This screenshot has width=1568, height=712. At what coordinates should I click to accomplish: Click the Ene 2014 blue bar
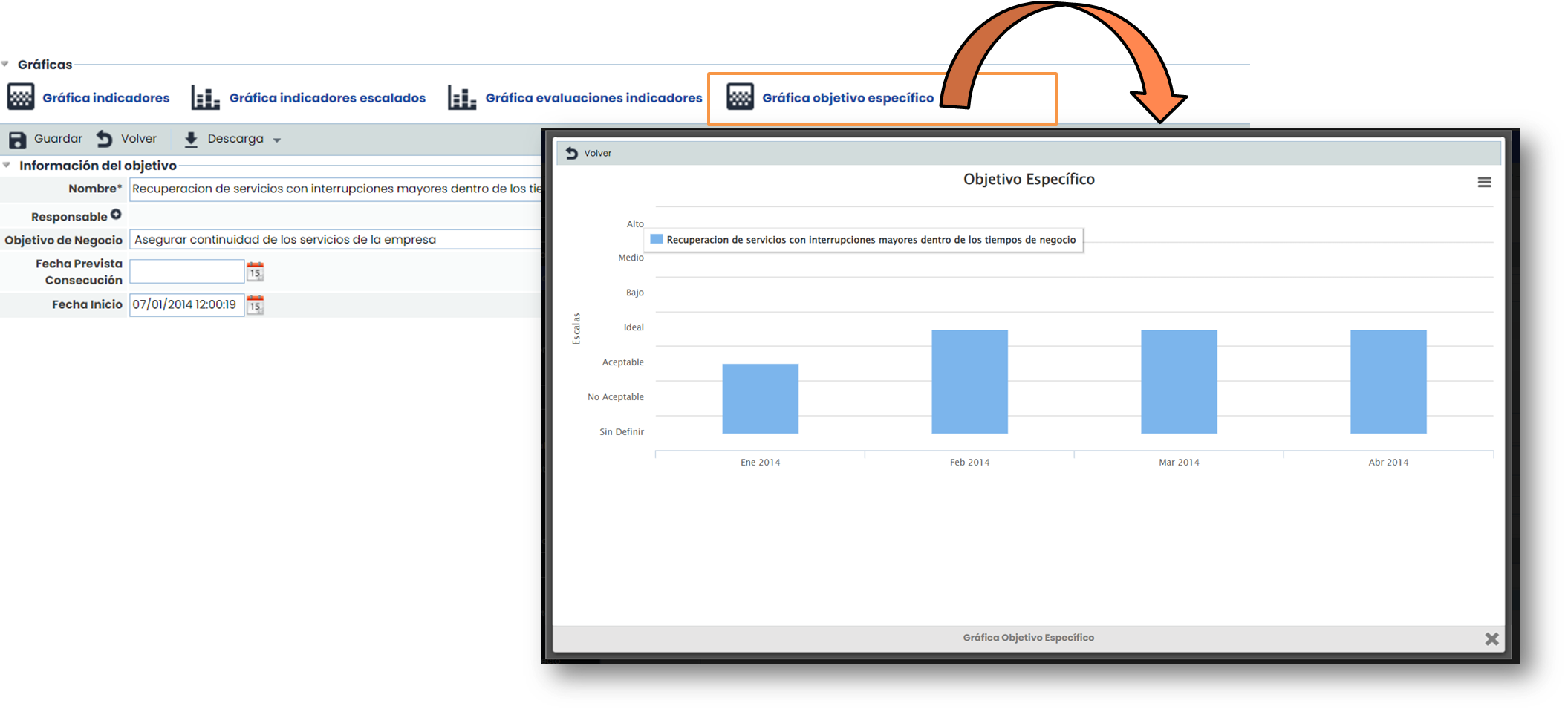click(x=760, y=399)
